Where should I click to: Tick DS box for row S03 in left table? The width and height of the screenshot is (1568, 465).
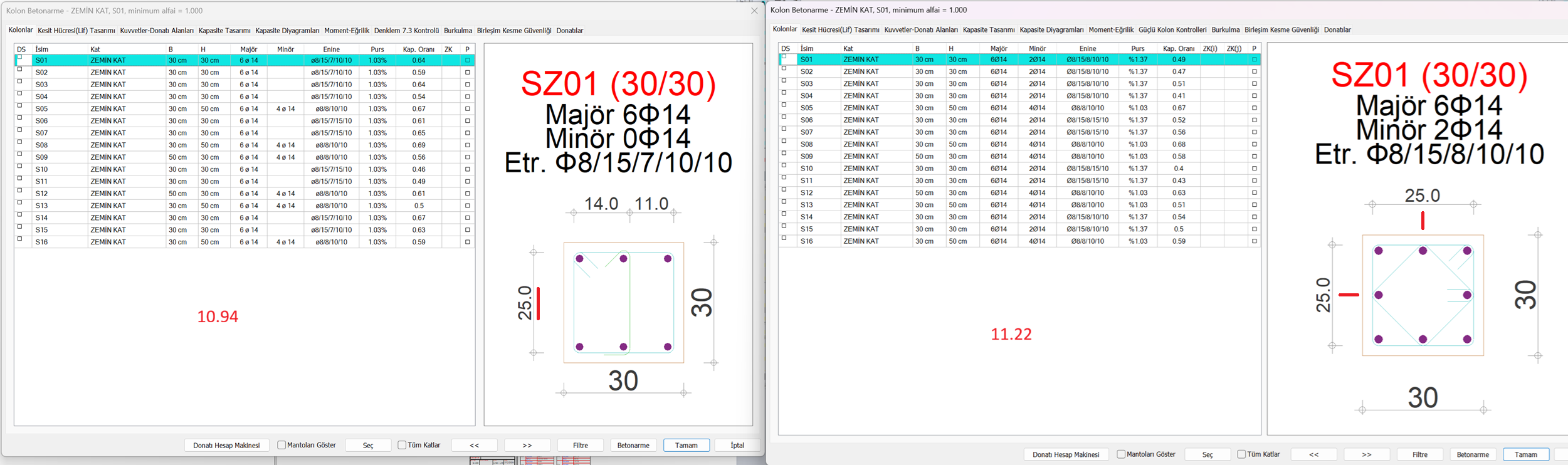pyautogui.click(x=20, y=82)
